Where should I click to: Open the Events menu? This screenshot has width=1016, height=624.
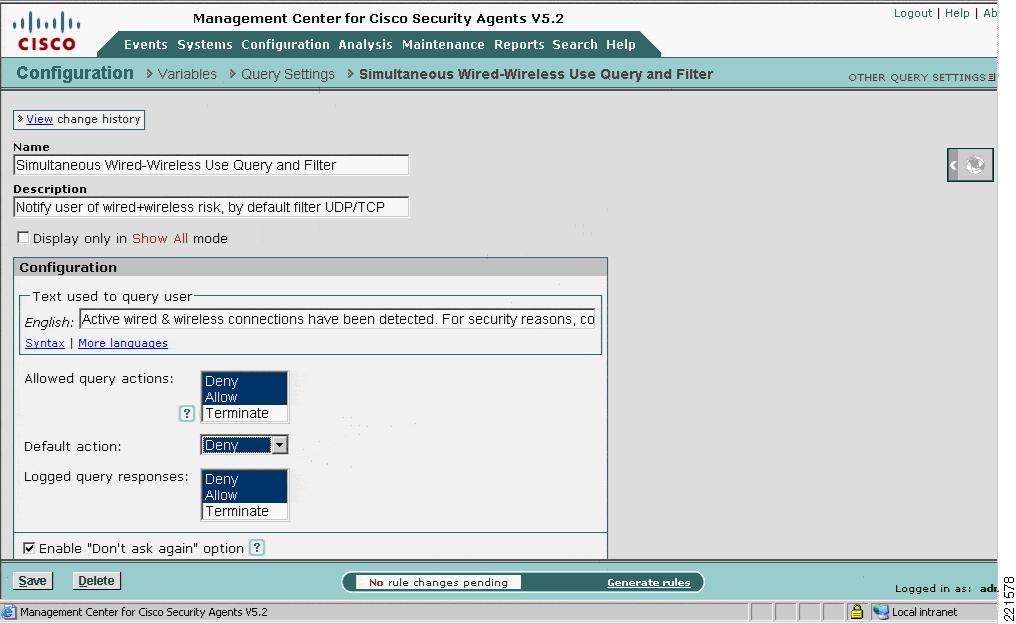(145, 45)
